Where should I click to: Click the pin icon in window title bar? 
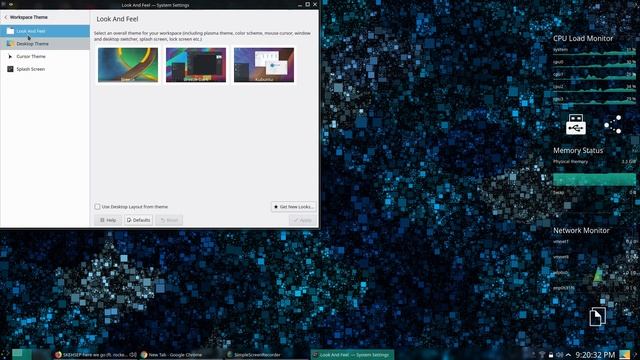point(11,4)
